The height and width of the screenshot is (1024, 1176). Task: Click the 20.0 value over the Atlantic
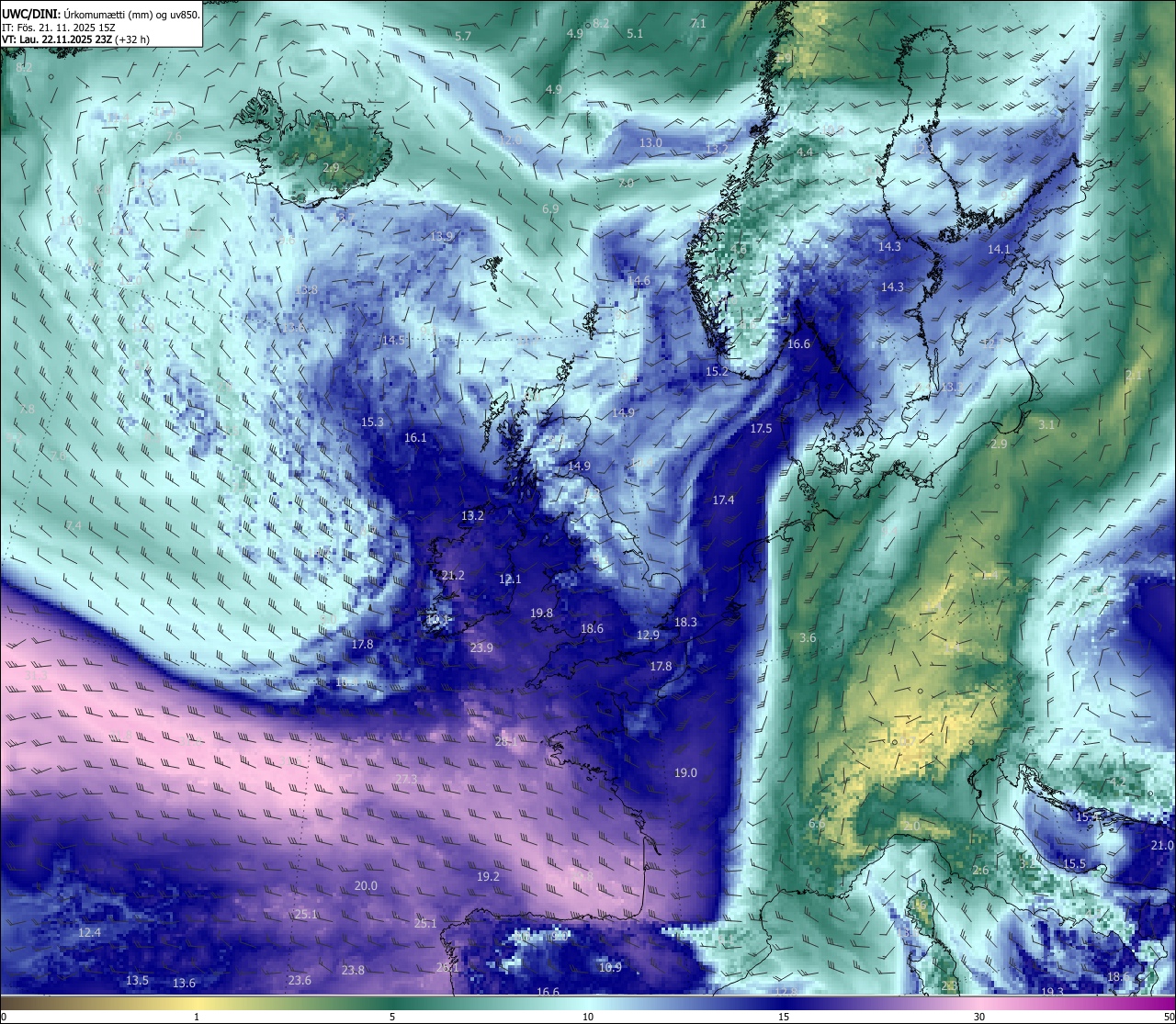click(x=366, y=885)
